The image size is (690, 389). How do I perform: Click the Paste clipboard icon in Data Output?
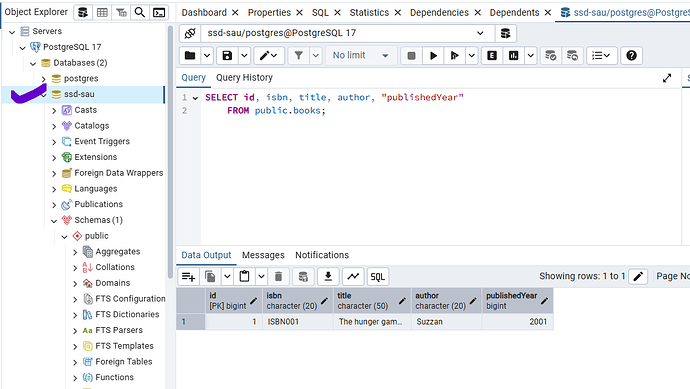click(x=244, y=276)
